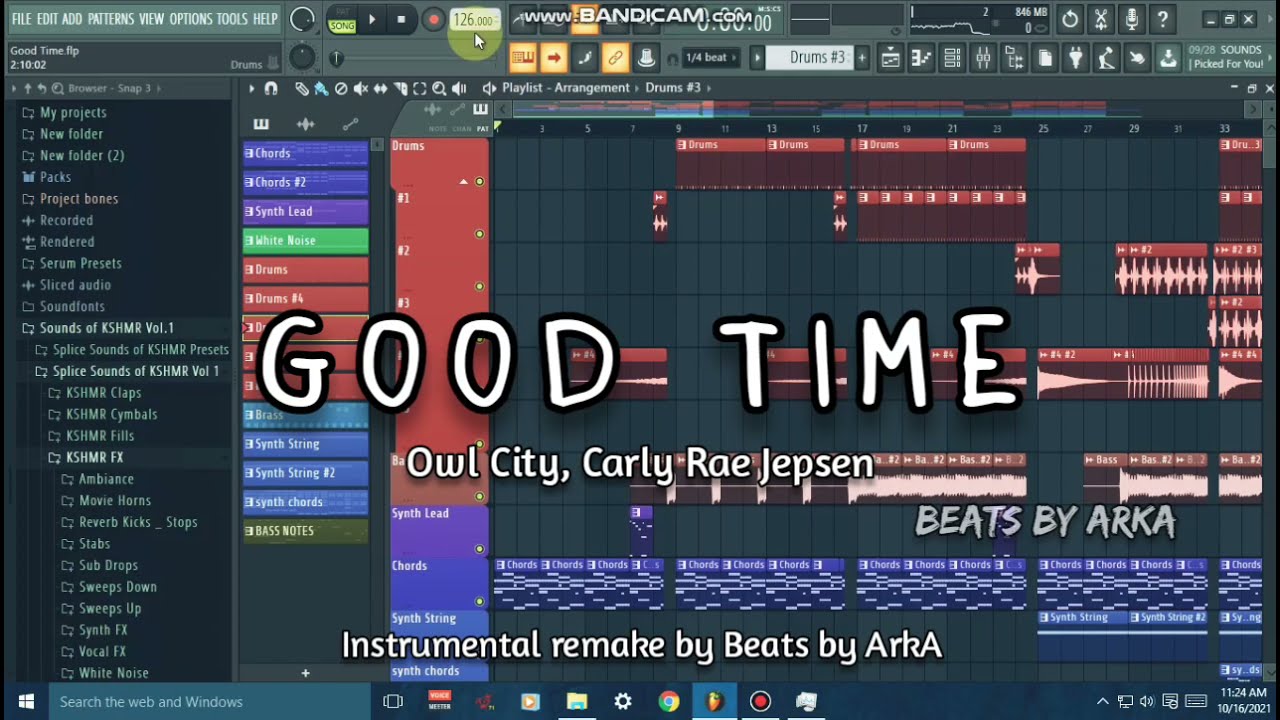Select the slip tool in playlist toolbar
The image size is (1280, 720).
[381, 88]
